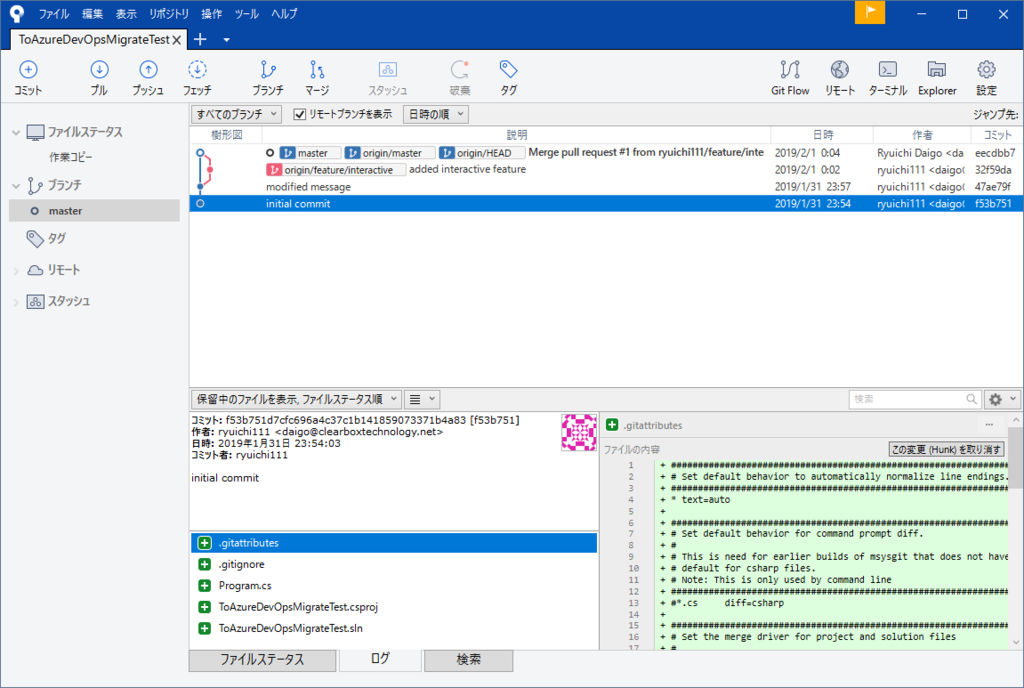This screenshot has width=1024, height=688.
Task: Click the スタッシュ (Stash) toolbar icon
Action: [387, 78]
